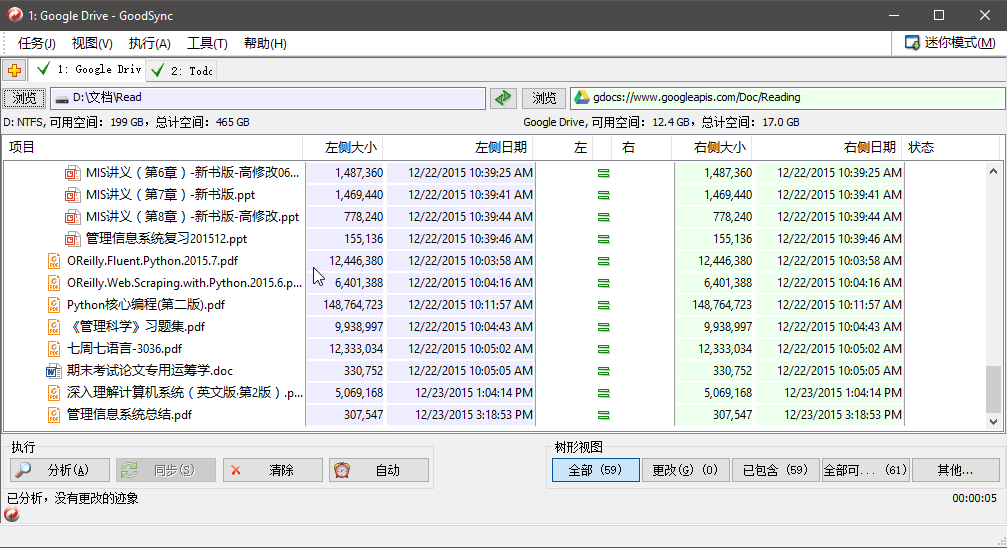
Task: Select 全部 (59) tree view filter
Action: 596,470
